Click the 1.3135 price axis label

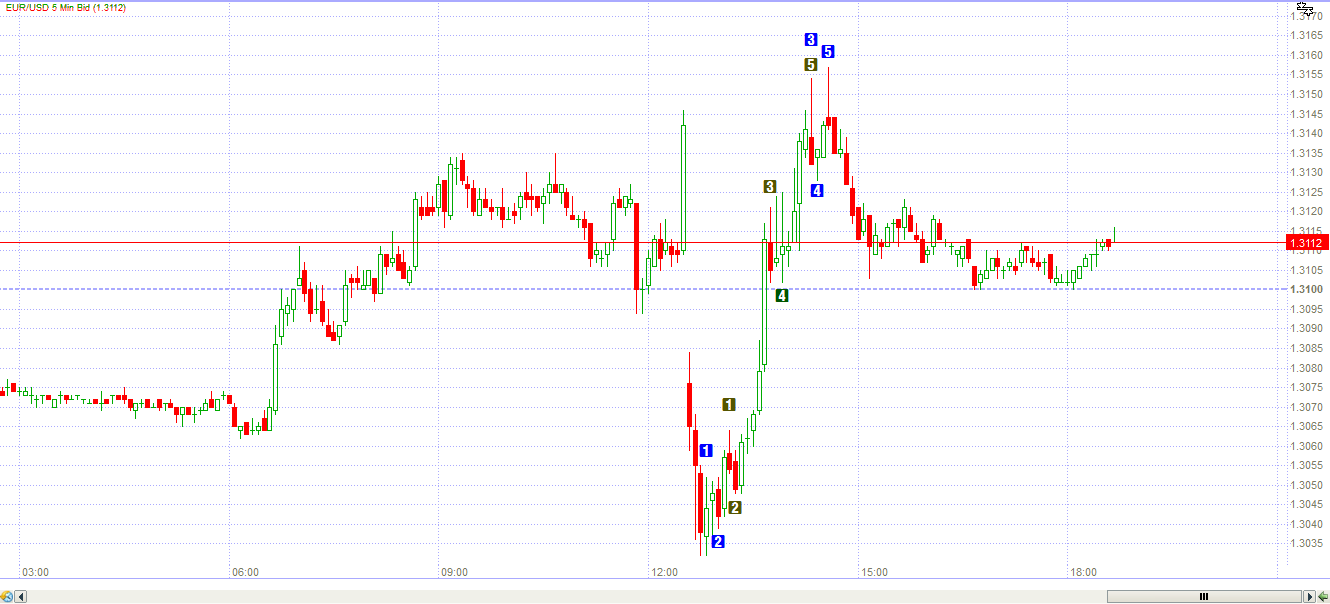click(x=1307, y=153)
